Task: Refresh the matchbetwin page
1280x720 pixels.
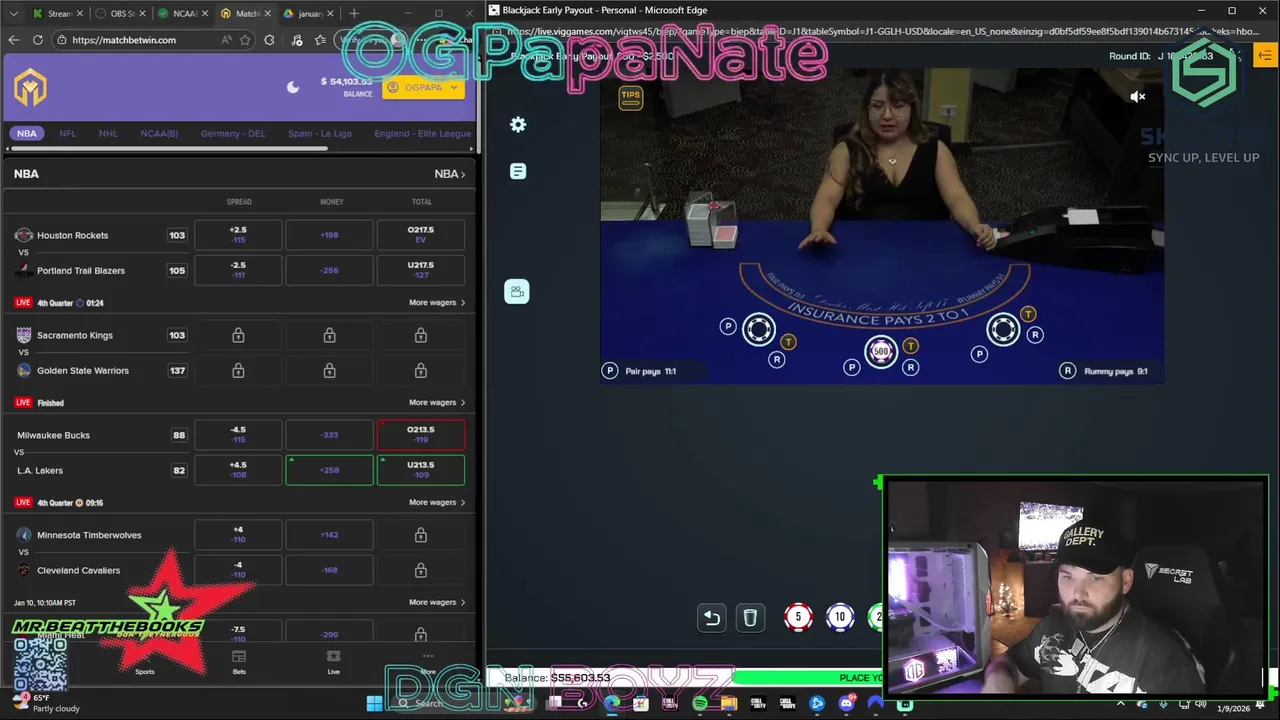Action: point(38,40)
